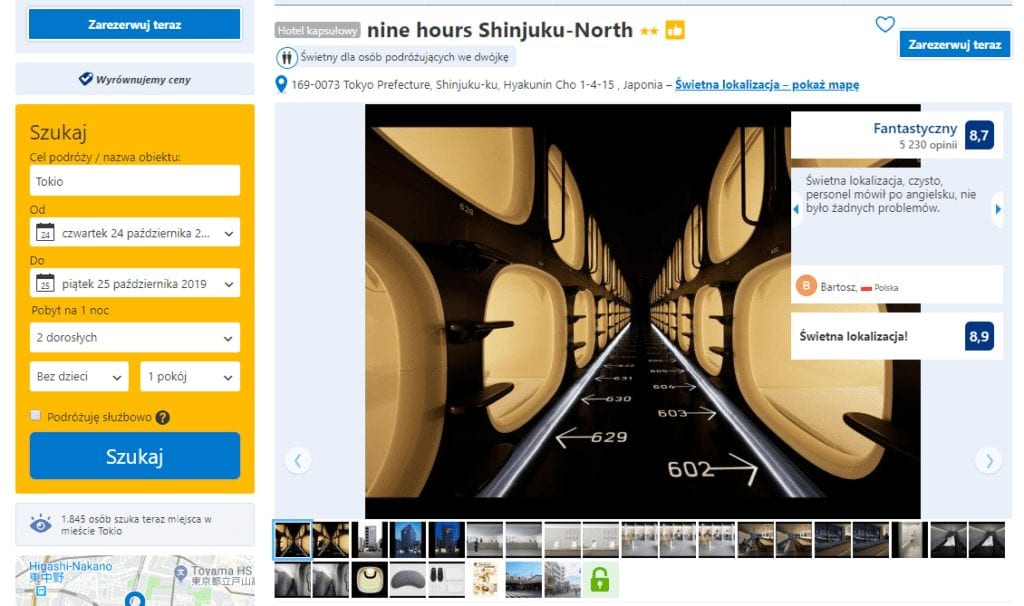Click the Hotel kapsułowy grey tag

point(317,30)
